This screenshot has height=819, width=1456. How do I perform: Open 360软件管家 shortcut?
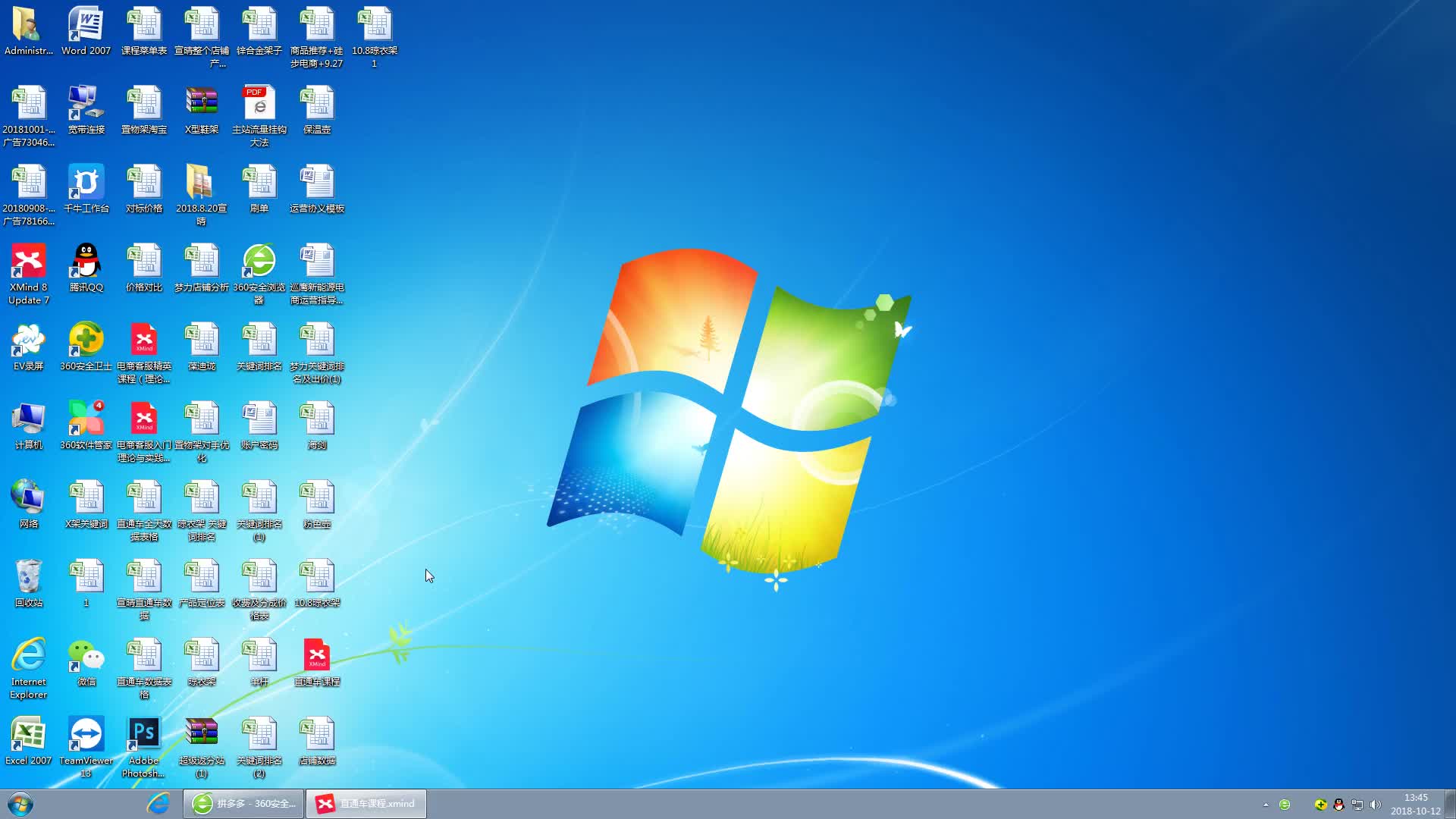pos(86,425)
